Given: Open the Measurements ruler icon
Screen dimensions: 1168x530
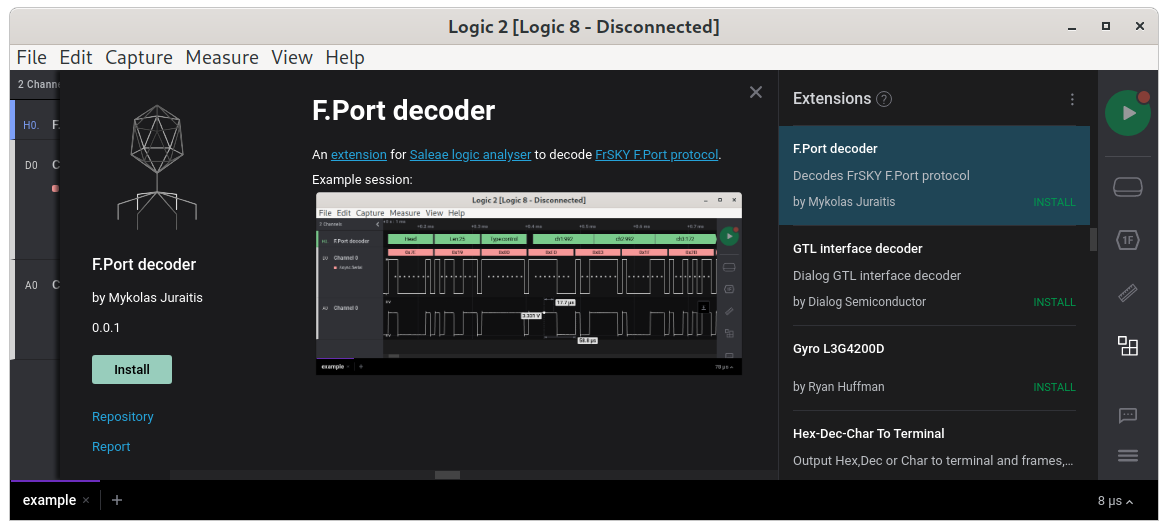Looking at the screenshot, I should click(1128, 293).
